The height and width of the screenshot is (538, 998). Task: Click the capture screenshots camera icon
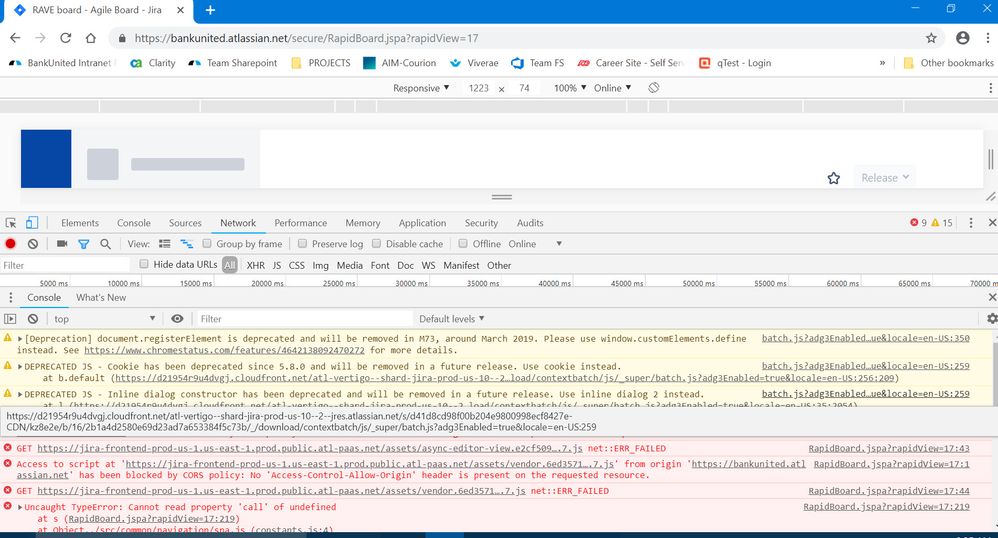click(x=62, y=244)
